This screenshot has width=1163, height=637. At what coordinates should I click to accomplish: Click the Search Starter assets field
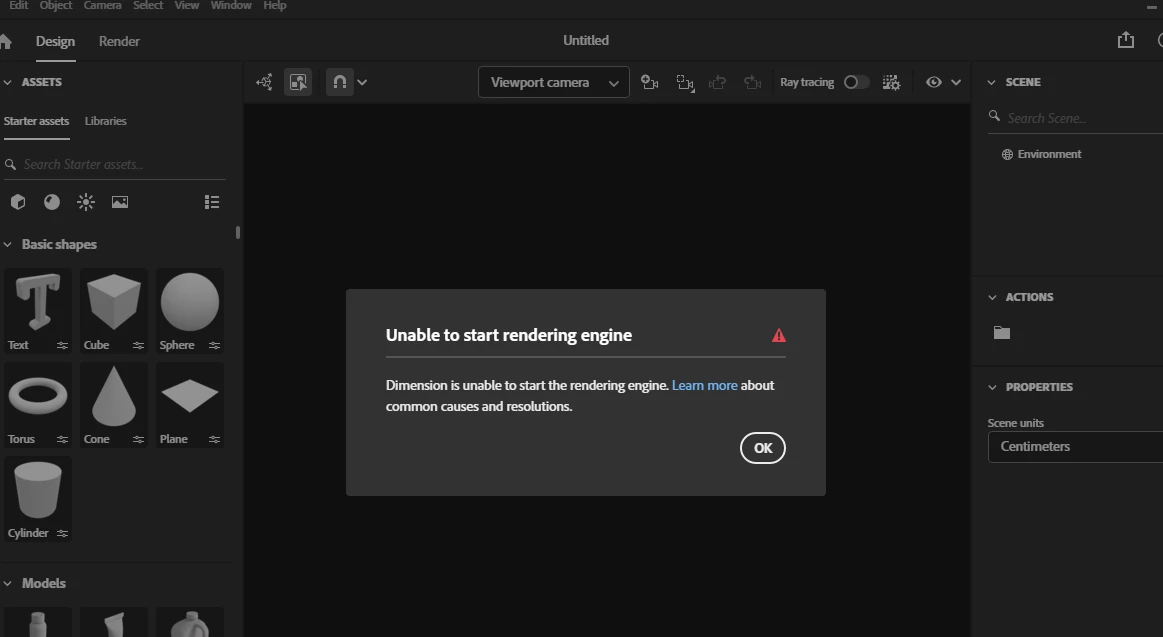coord(115,165)
